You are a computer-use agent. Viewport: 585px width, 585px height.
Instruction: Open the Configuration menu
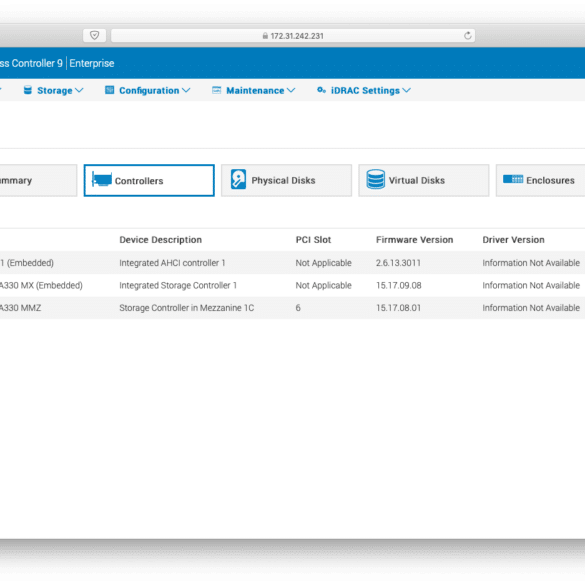point(148,90)
